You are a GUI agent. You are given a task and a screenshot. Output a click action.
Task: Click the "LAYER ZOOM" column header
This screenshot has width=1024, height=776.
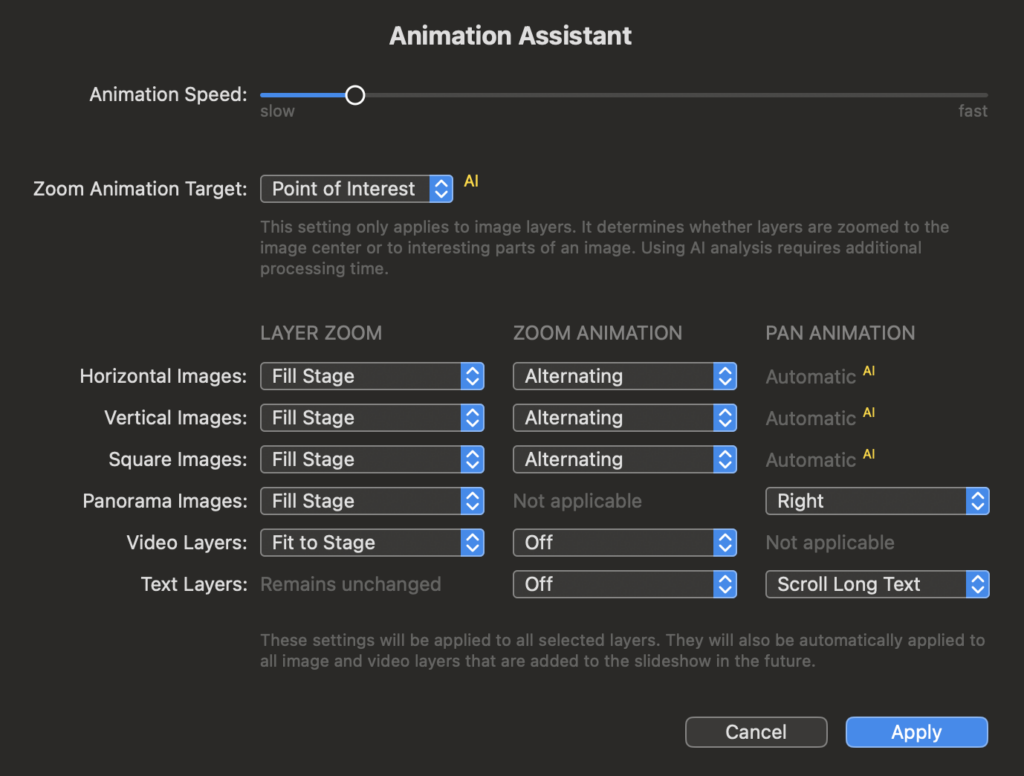(x=321, y=333)
